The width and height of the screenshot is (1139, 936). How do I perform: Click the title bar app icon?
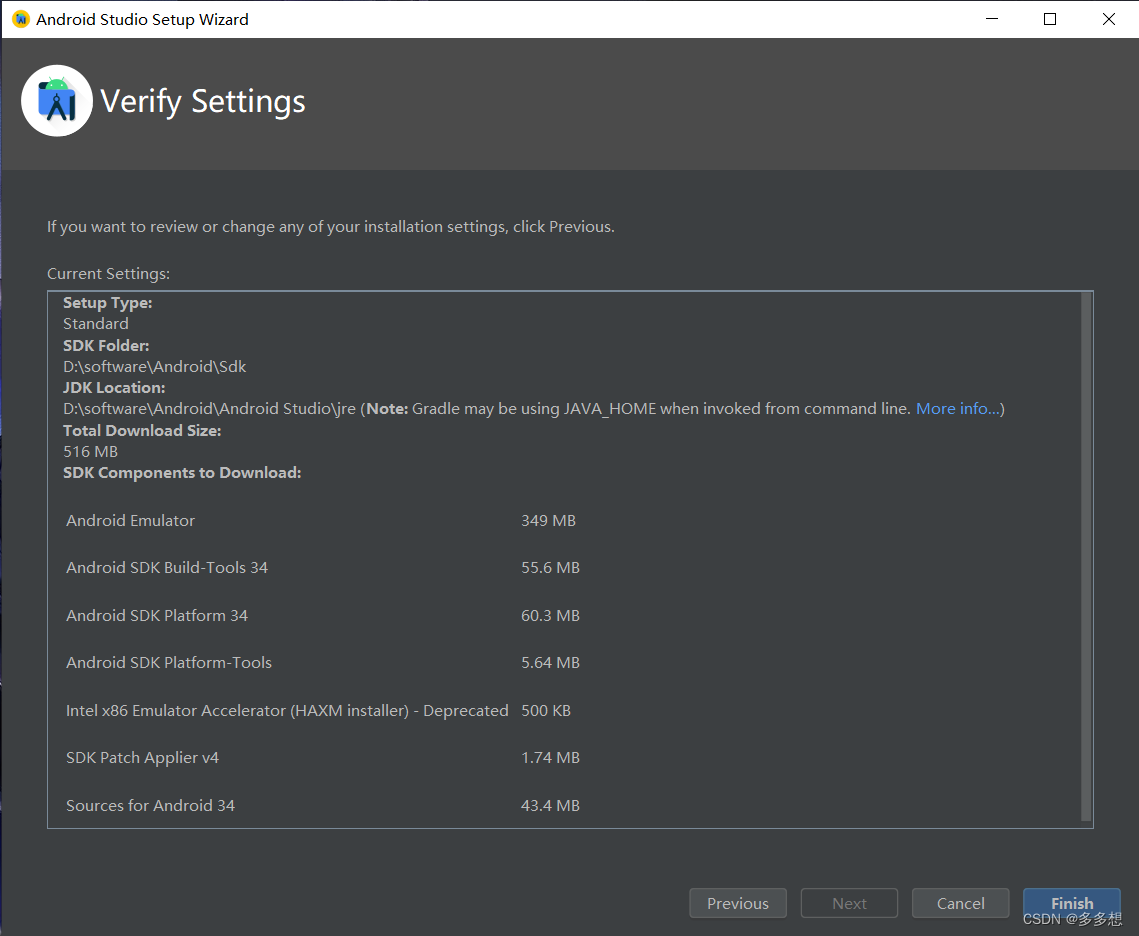20,20
